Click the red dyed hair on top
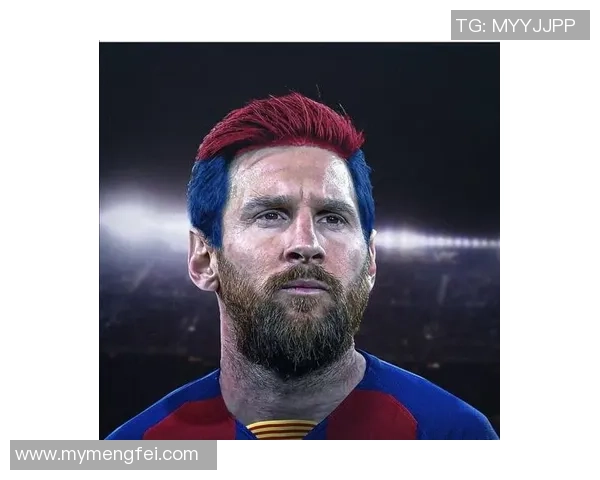This screenshot has height=480, width=600. coord(279,124)
